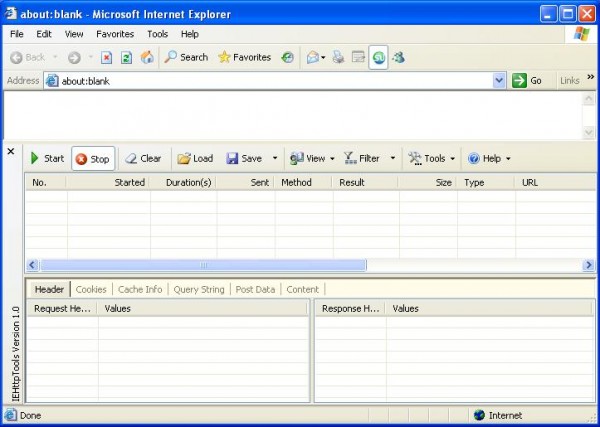This screenshot has width=600, height=427.
Task: Close the IEHttpTools panel with X
Action: click(x=11, y=152)
